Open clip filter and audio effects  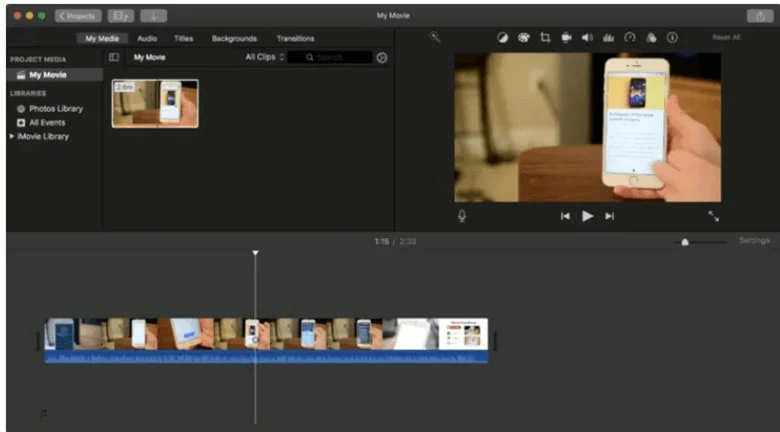click(651, 38)
